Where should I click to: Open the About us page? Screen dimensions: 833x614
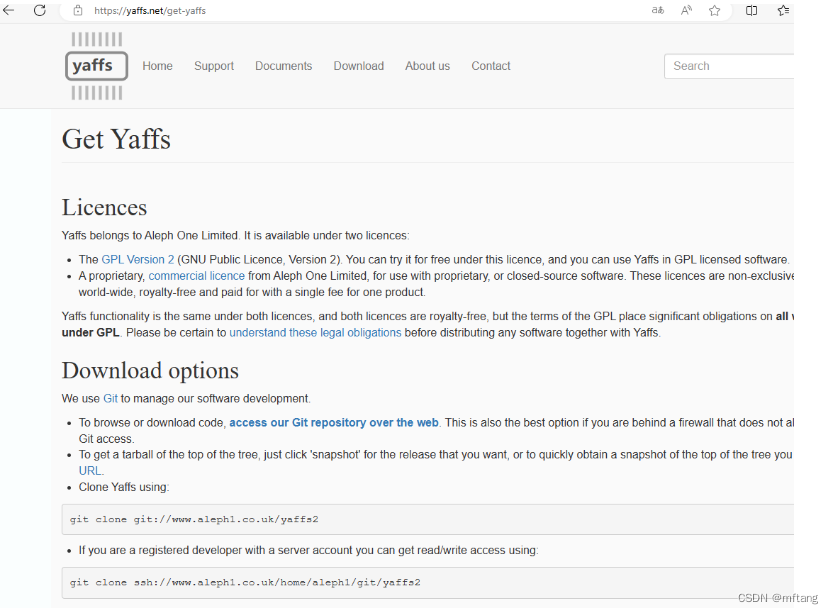pos(427,66)
